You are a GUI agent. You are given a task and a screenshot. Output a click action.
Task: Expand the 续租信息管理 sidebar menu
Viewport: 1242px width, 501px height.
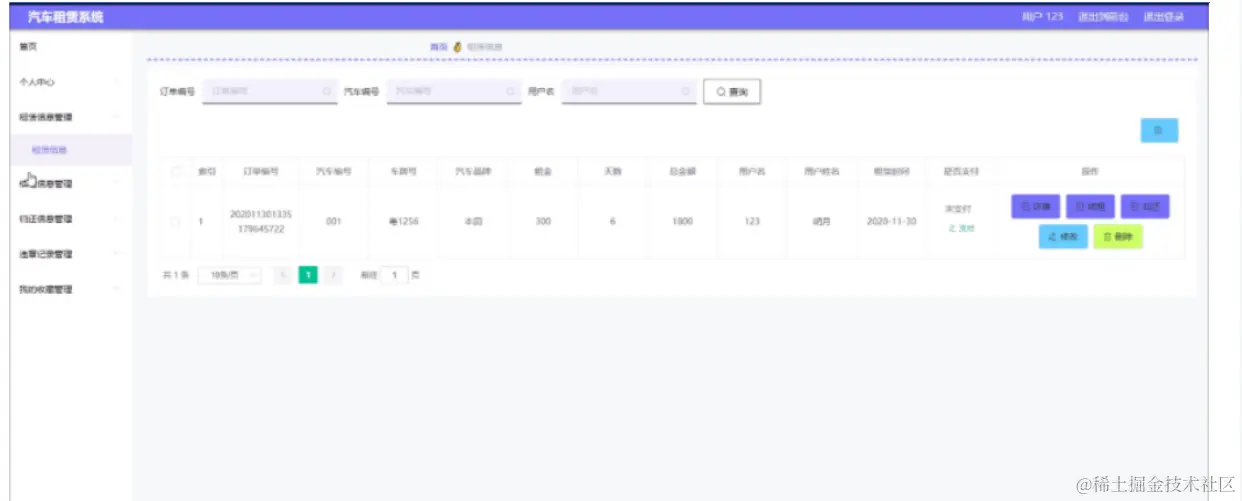[70, 184]
